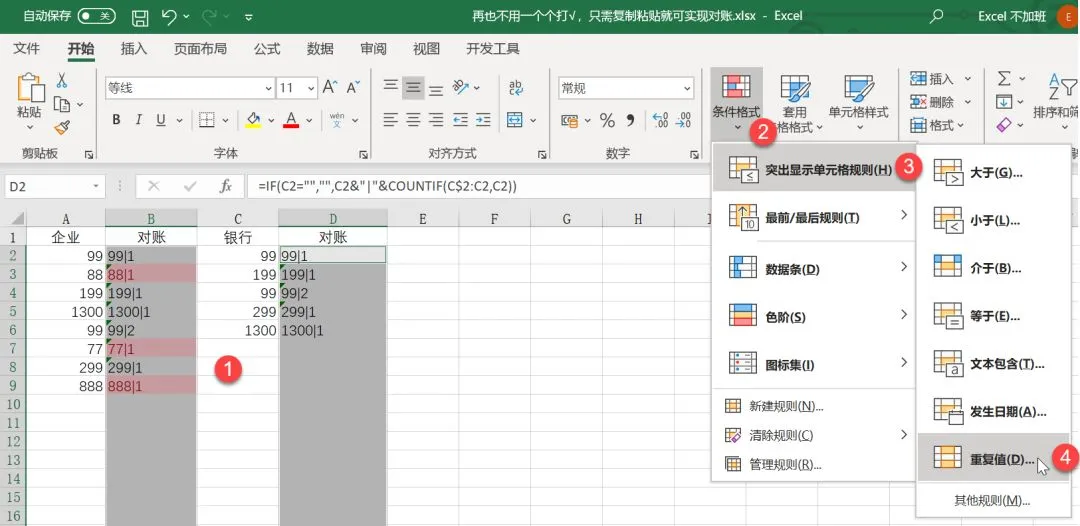This screenshot has height=526, width=1080.
Task: Toggle the AutoSave switch
Action: (x=96, y=16)
